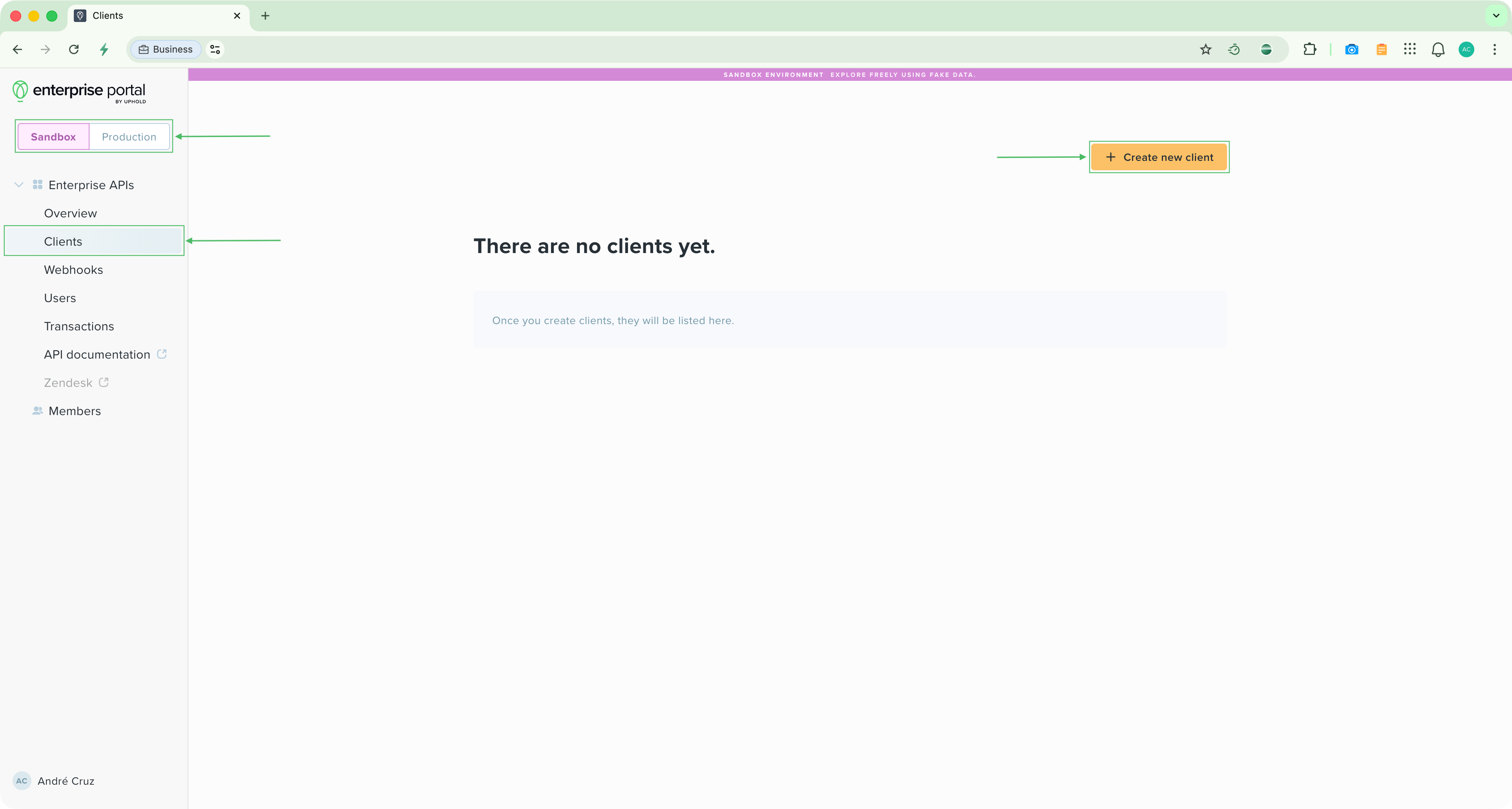This screenshot has width=1512, height=809.
Task: Select the Sandbox environment toggle
Action: tap(53, 137)
